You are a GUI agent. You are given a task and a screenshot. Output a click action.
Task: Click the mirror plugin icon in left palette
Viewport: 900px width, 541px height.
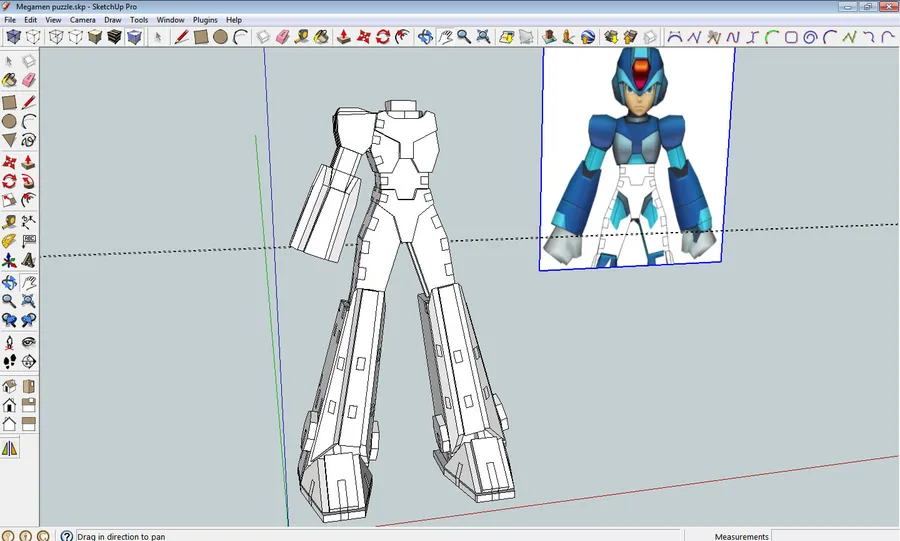[x=10, y=449]
